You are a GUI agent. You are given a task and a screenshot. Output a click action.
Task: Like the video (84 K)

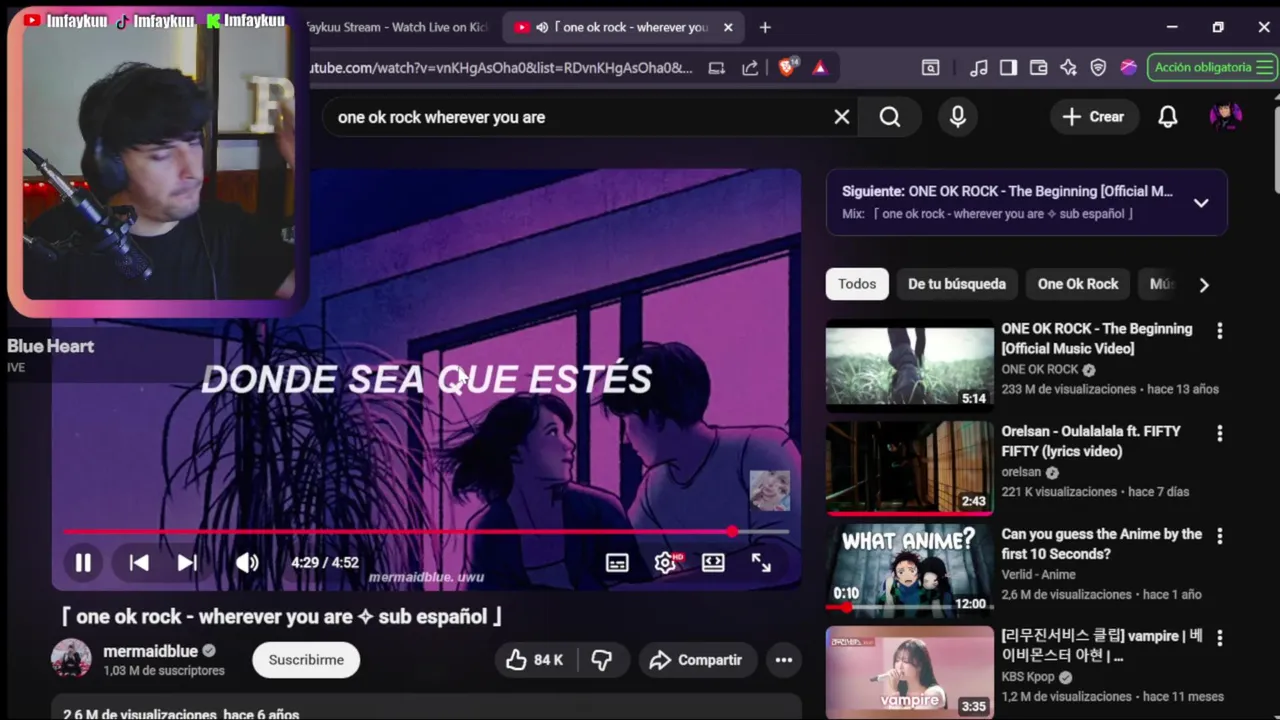[x=534, y=660]
